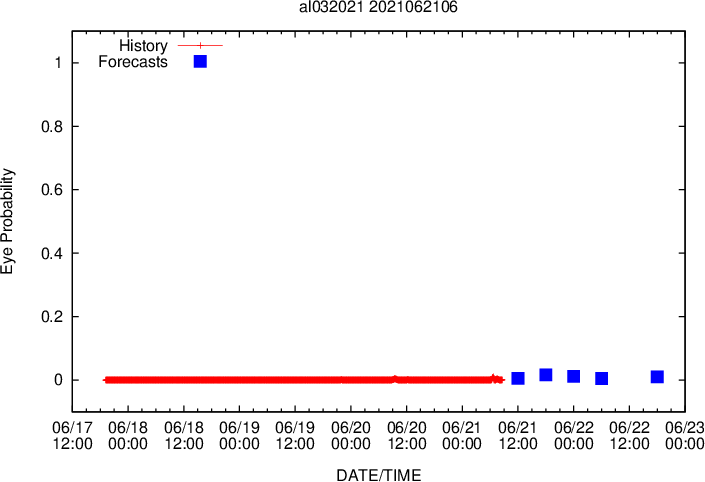The height and width of the screenshot is (482, 705).
Task: Click the x-axis label 06/20 12:00
Action: pyautogui.click(x=406, y=436)
